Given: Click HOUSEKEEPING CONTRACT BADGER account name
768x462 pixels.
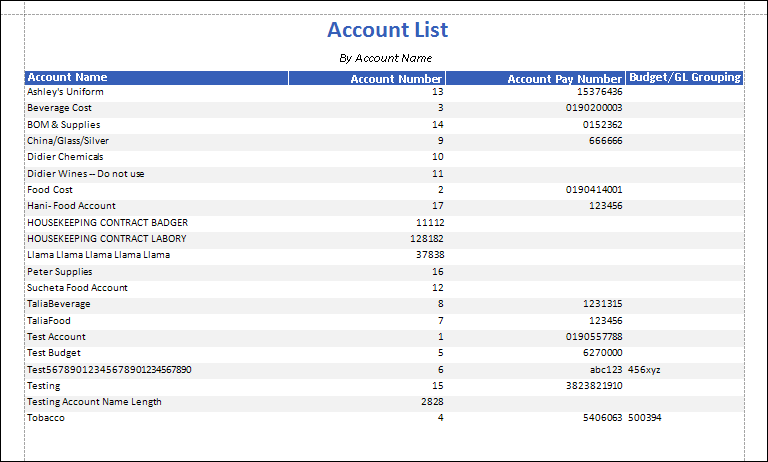Looking at the screenshot, I should tap(107, 222).
